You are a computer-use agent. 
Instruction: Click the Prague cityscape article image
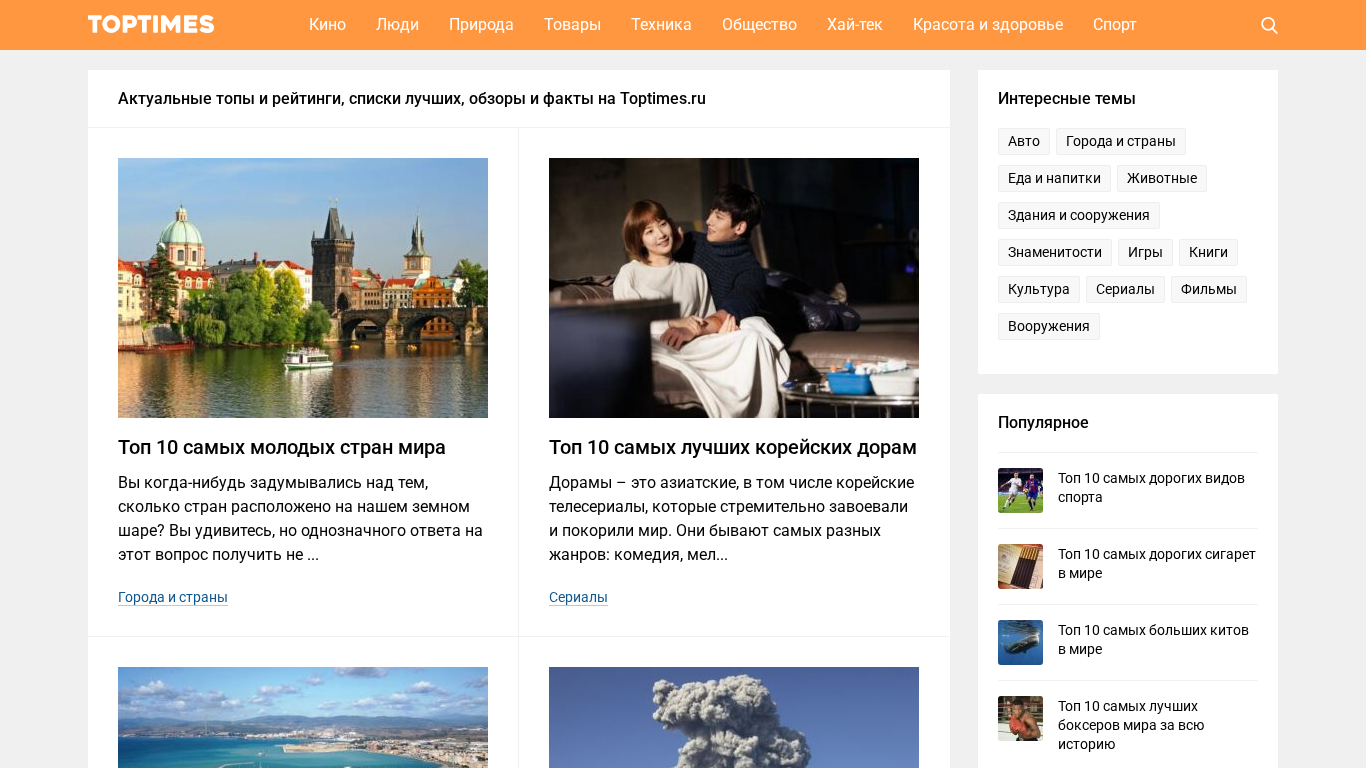coord(303,288)
